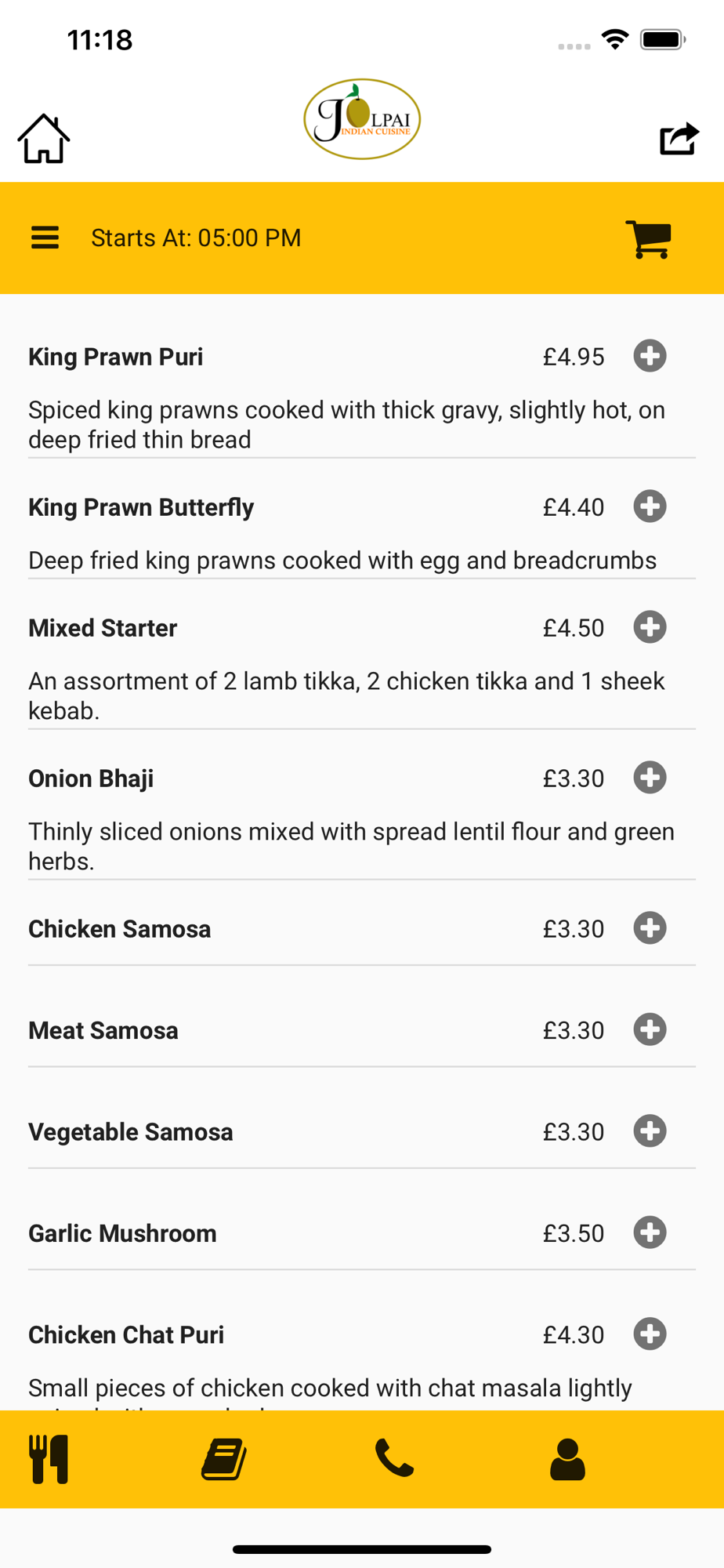The width and height of the screenshot is (724, 1568).
Task: Open the user profile tab
Action: point(567,1459)
